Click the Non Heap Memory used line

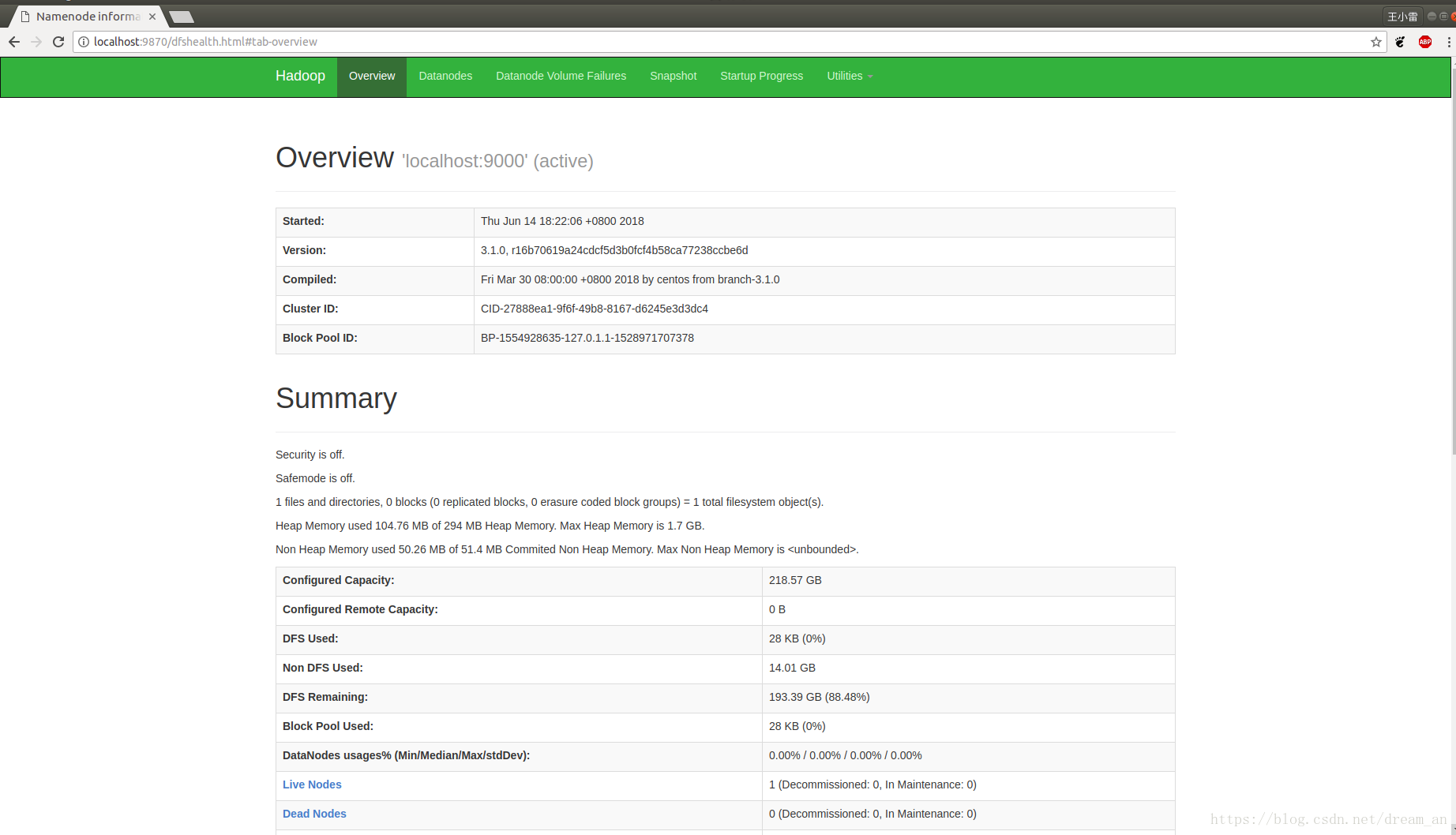(x=567, y=549)
